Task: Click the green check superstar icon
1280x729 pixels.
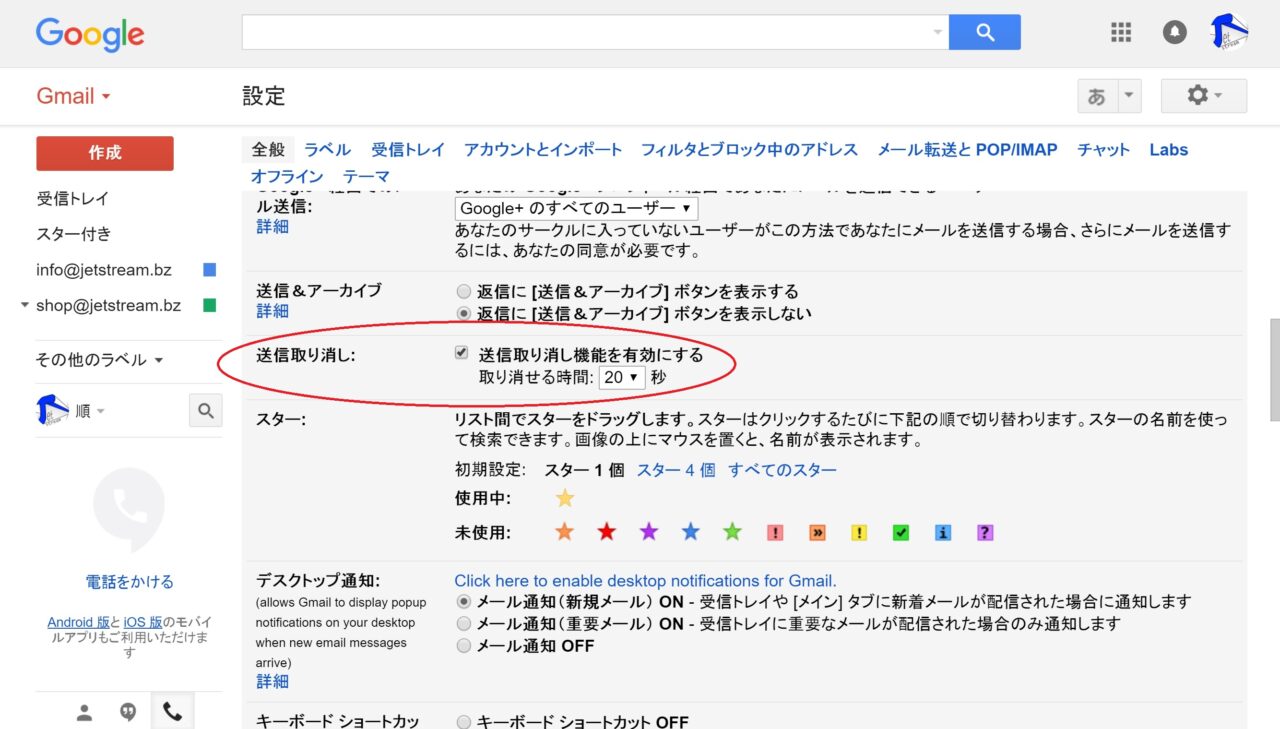Action: [901, 532]
